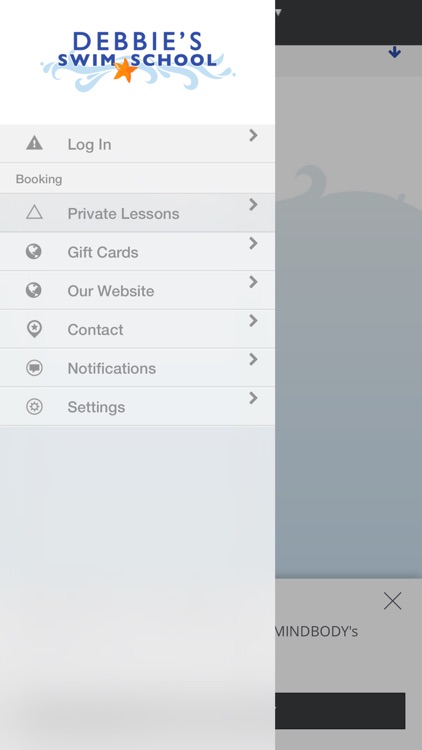The image size is (422, 750).
Task: Tap the warning triangle icon beside Log In
Action: point(34,143)
